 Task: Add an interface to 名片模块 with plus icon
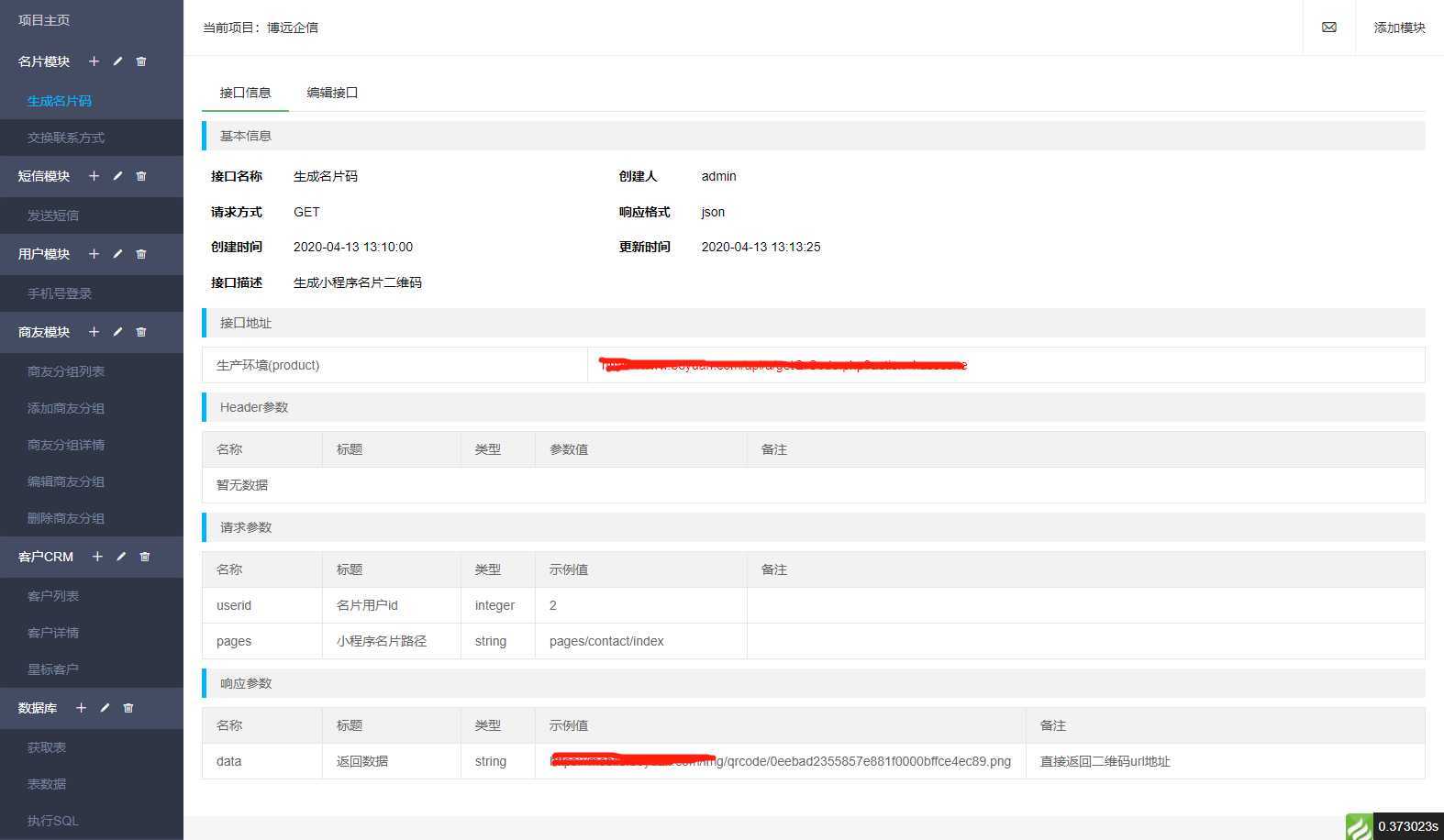point(94,61)
